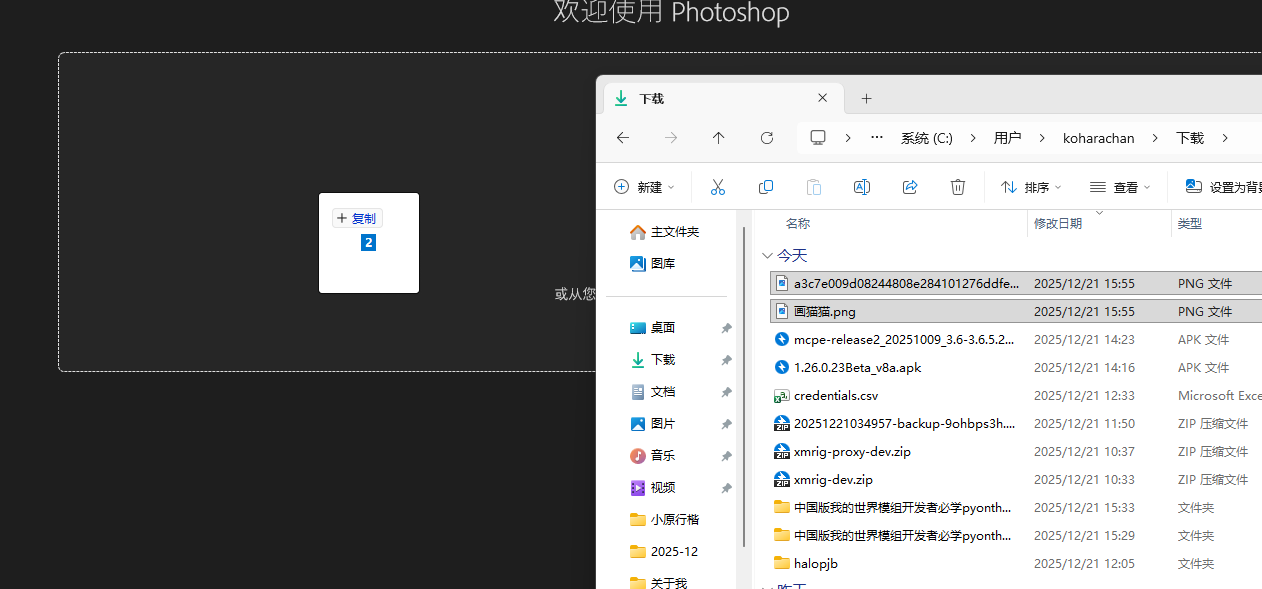Click the Delete trash can icon
This screenshot has width=1262, height=589.
click(958, 187)
